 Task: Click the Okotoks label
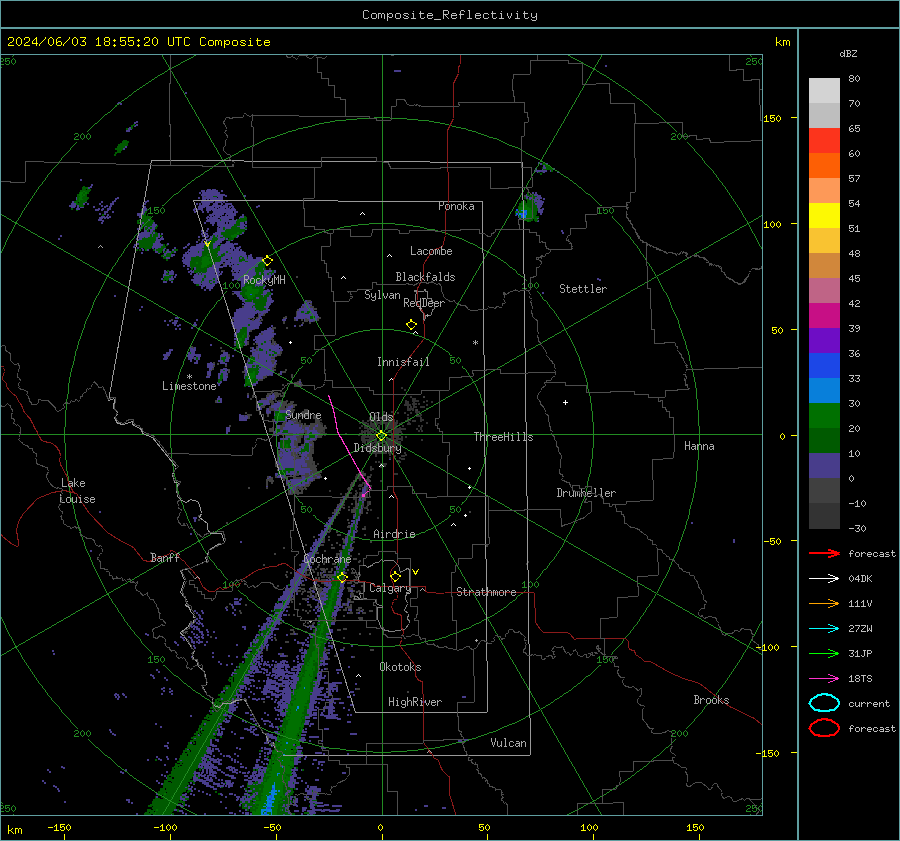(400, 667)
